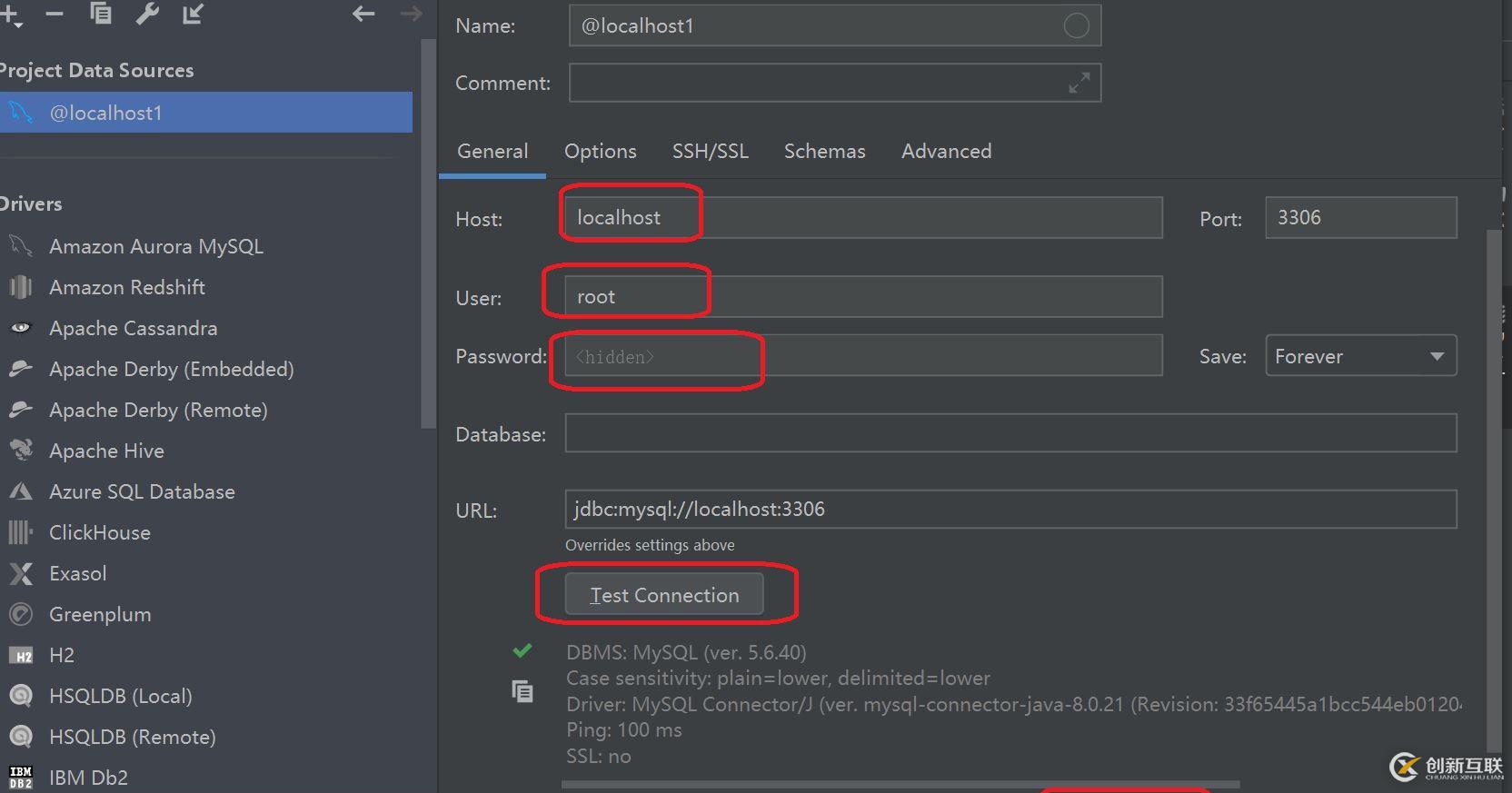Viewport: 1512px width, 793px height.
Task: Click the Drivers section heading
Action: [x=31, y=203]
